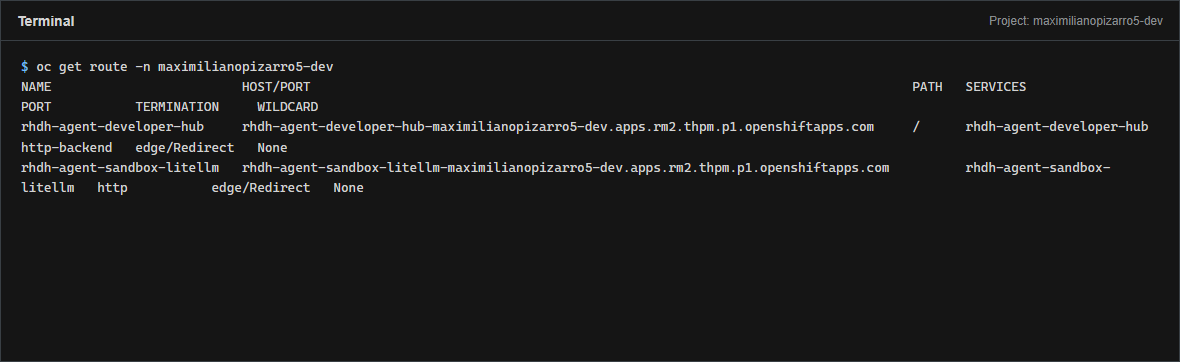Click the slash path value

pyautogui.click(x=916, y=126)
